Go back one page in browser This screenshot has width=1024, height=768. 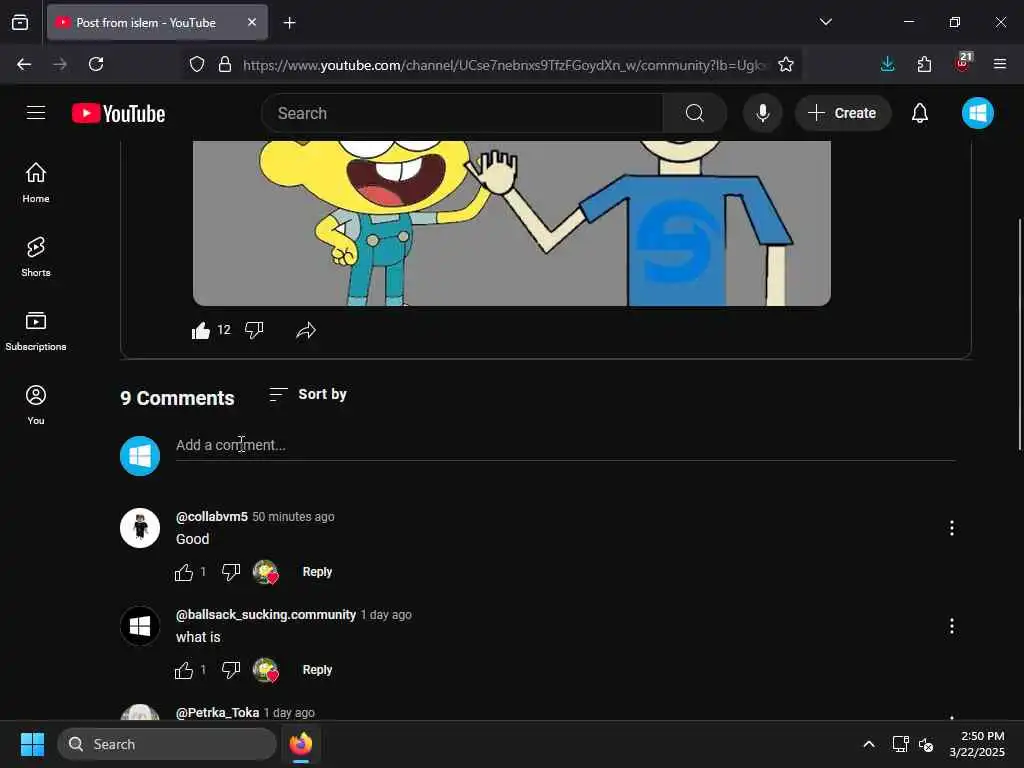(24, 64)
